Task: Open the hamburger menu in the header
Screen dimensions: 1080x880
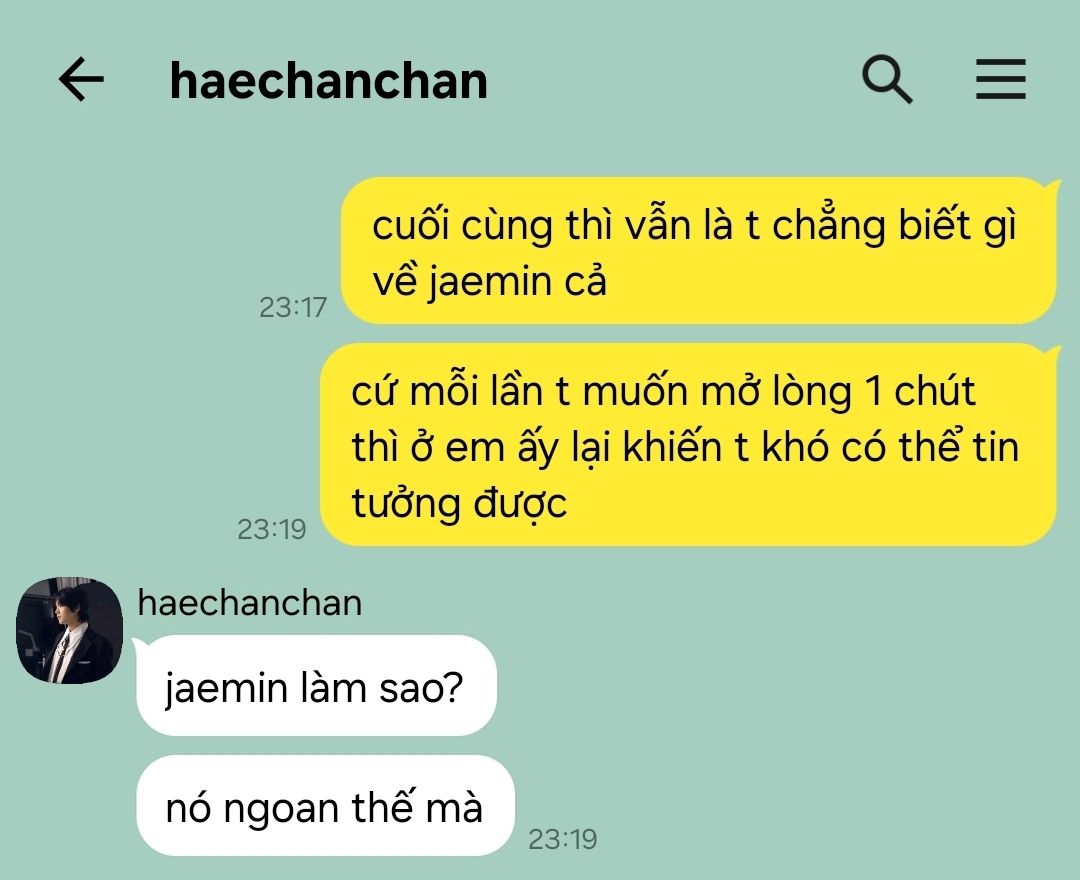Action: coord(1001,79)
